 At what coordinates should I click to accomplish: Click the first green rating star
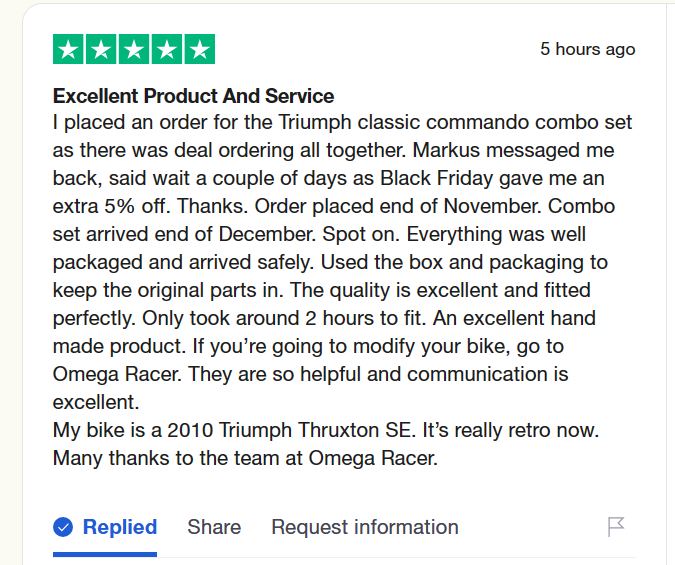tap(68, 49)
